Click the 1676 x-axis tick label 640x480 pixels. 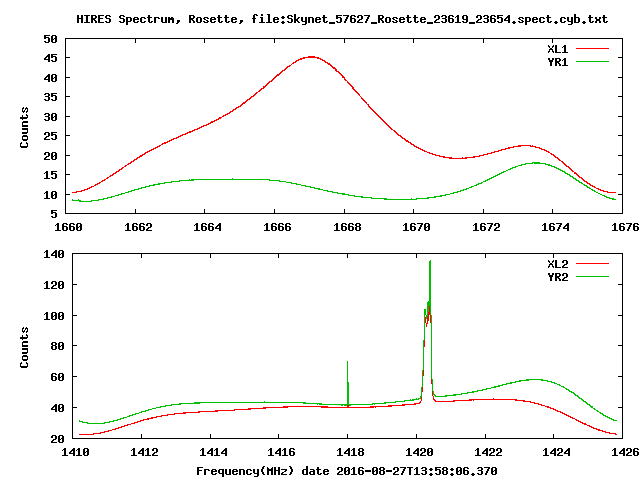click(x=625, y=227)
